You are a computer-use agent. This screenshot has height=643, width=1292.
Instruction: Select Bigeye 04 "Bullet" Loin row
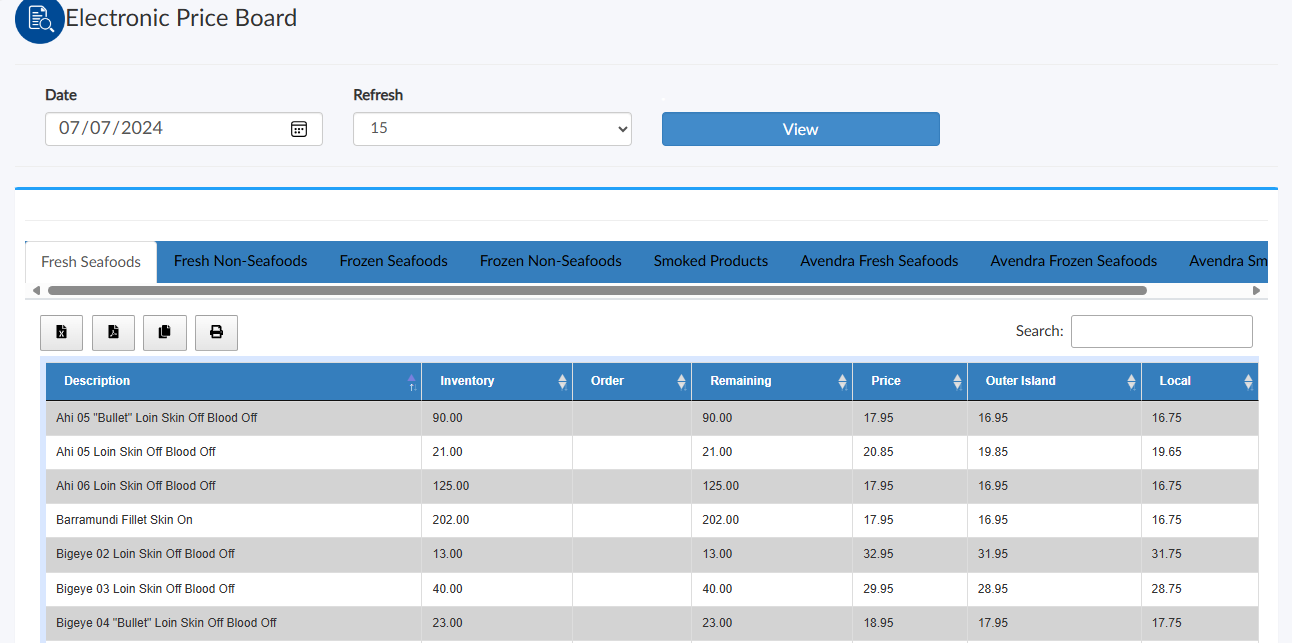tap(652, 623)
